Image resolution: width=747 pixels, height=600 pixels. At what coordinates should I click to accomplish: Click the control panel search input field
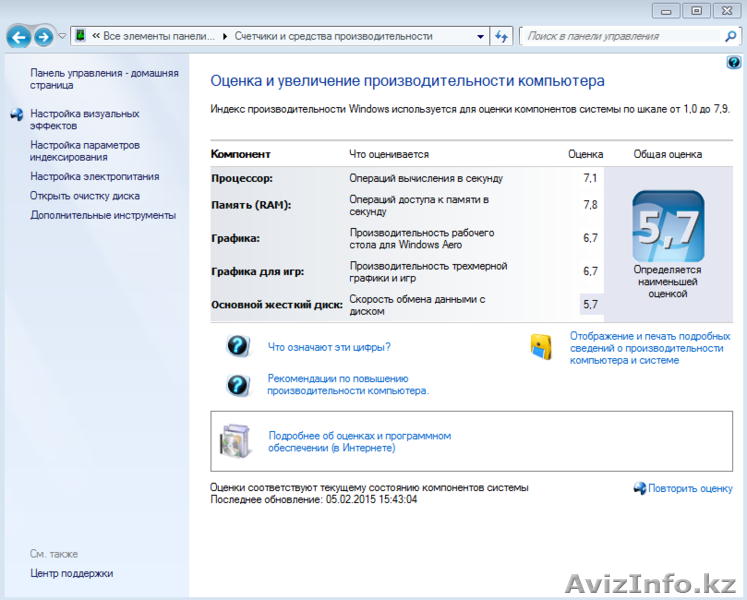tap(622, 36)
